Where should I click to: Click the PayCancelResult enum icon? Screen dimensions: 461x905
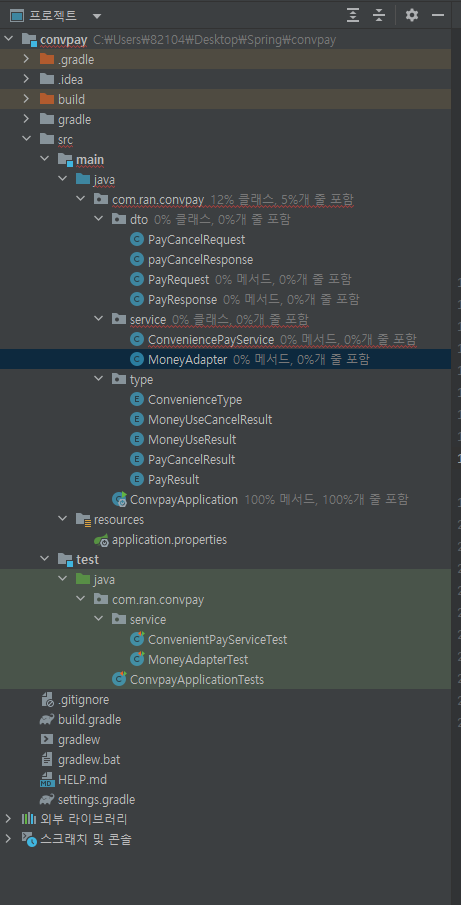pyautogui.click(x=137, y=459)
